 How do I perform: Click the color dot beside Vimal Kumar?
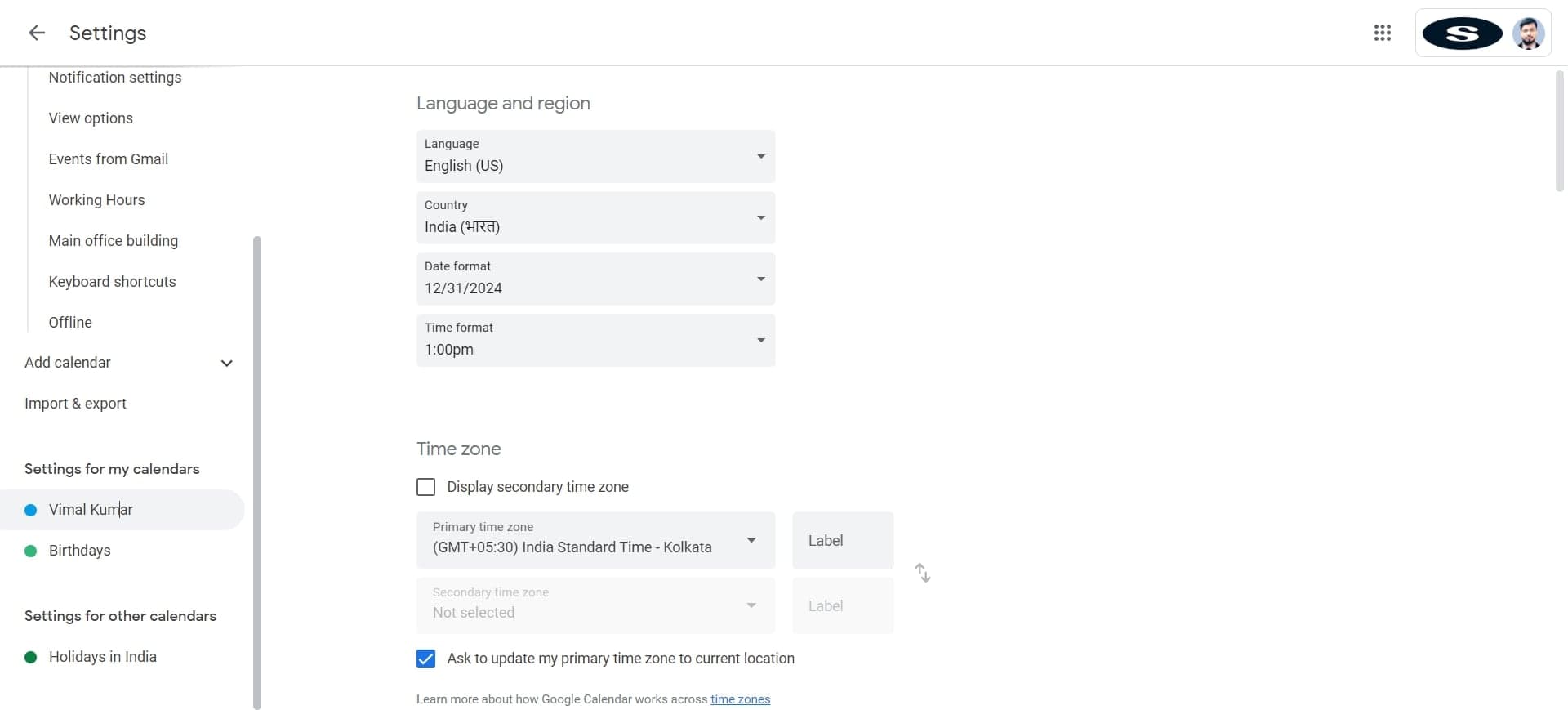point(30,509)
